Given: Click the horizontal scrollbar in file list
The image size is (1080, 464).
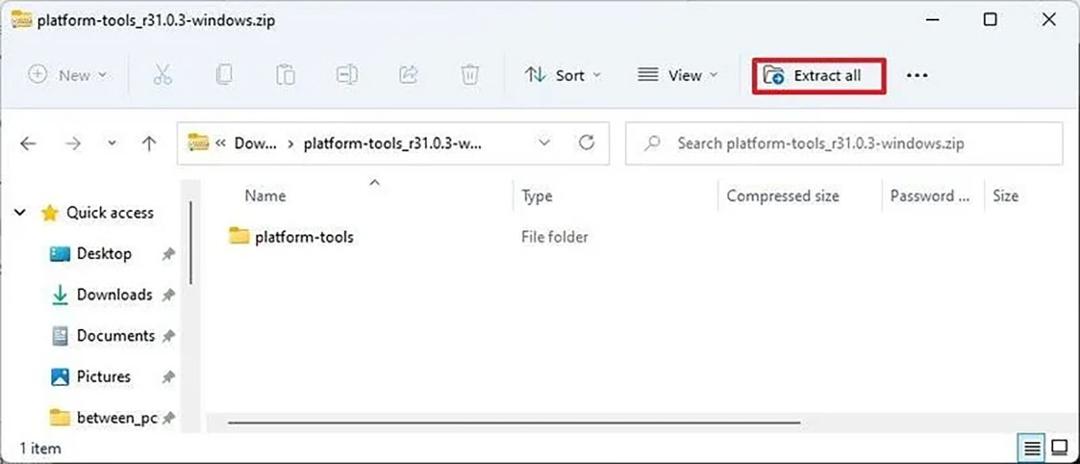Looking at the screenshot, I should (x=514, y=423).
